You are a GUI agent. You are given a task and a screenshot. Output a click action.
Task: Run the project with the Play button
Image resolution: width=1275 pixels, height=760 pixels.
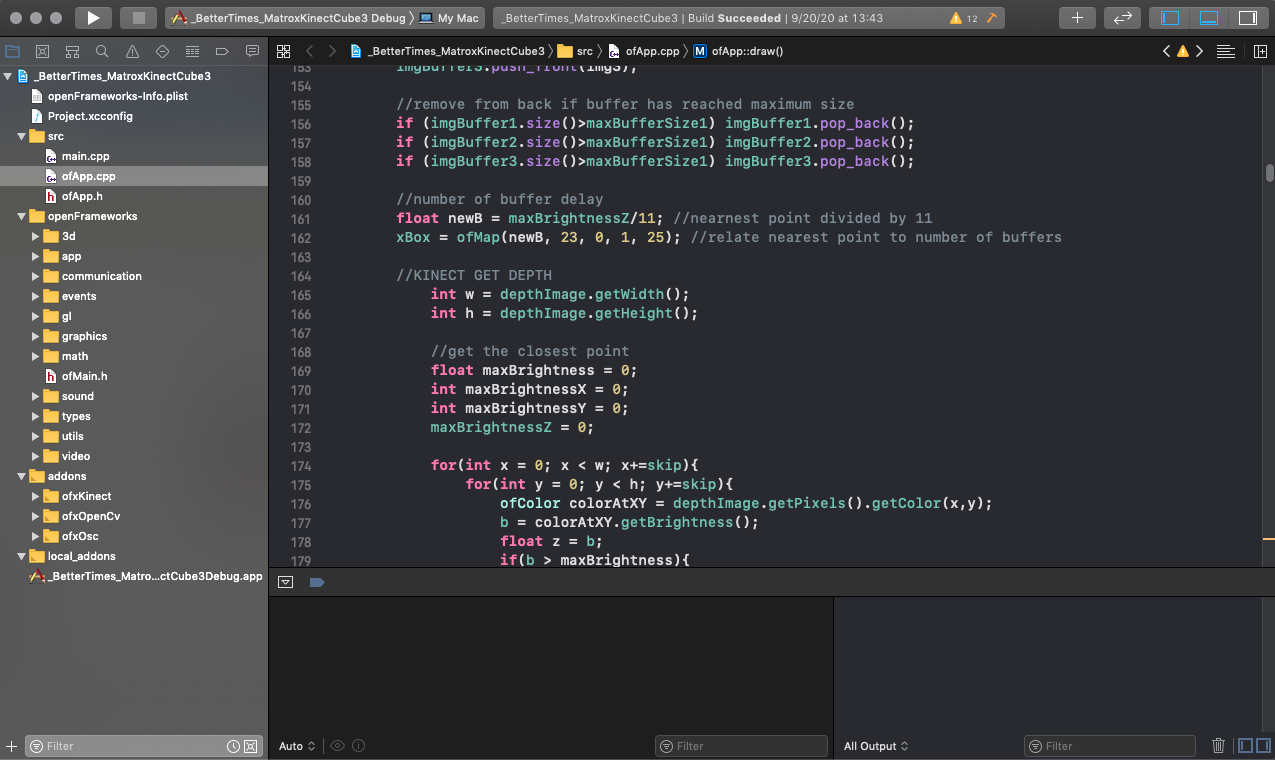93,18
